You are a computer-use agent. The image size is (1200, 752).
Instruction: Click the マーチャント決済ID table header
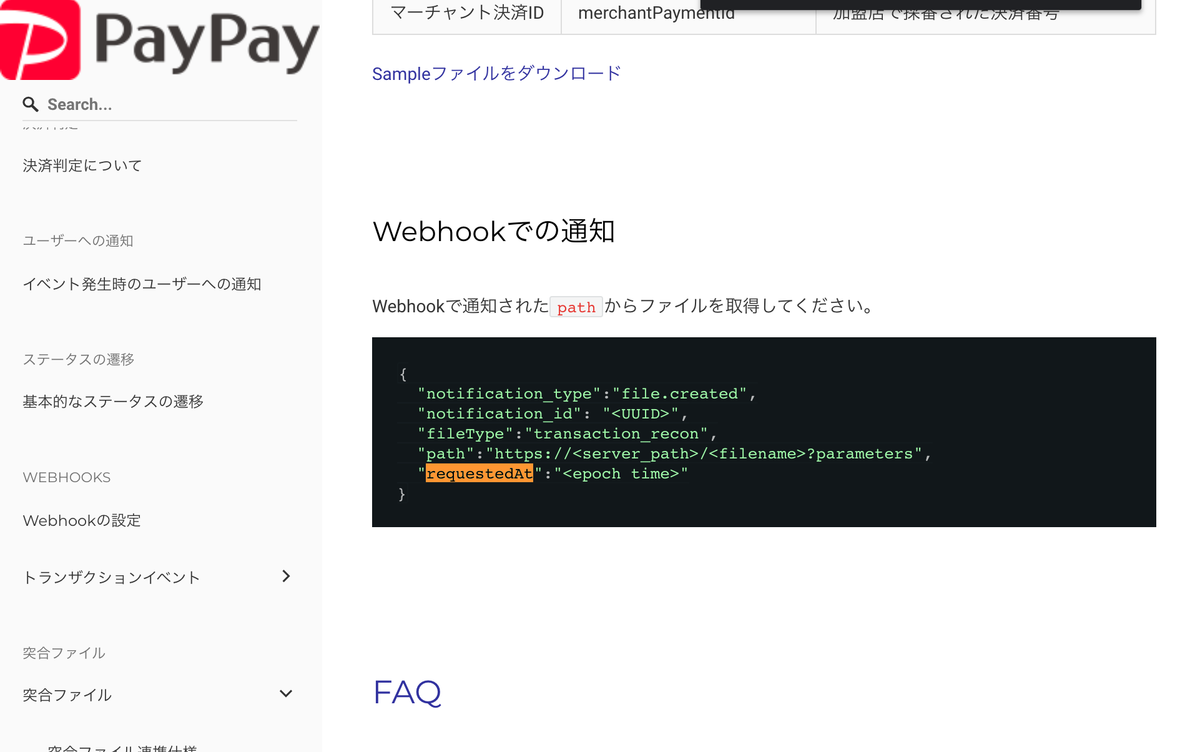(467, 13)
